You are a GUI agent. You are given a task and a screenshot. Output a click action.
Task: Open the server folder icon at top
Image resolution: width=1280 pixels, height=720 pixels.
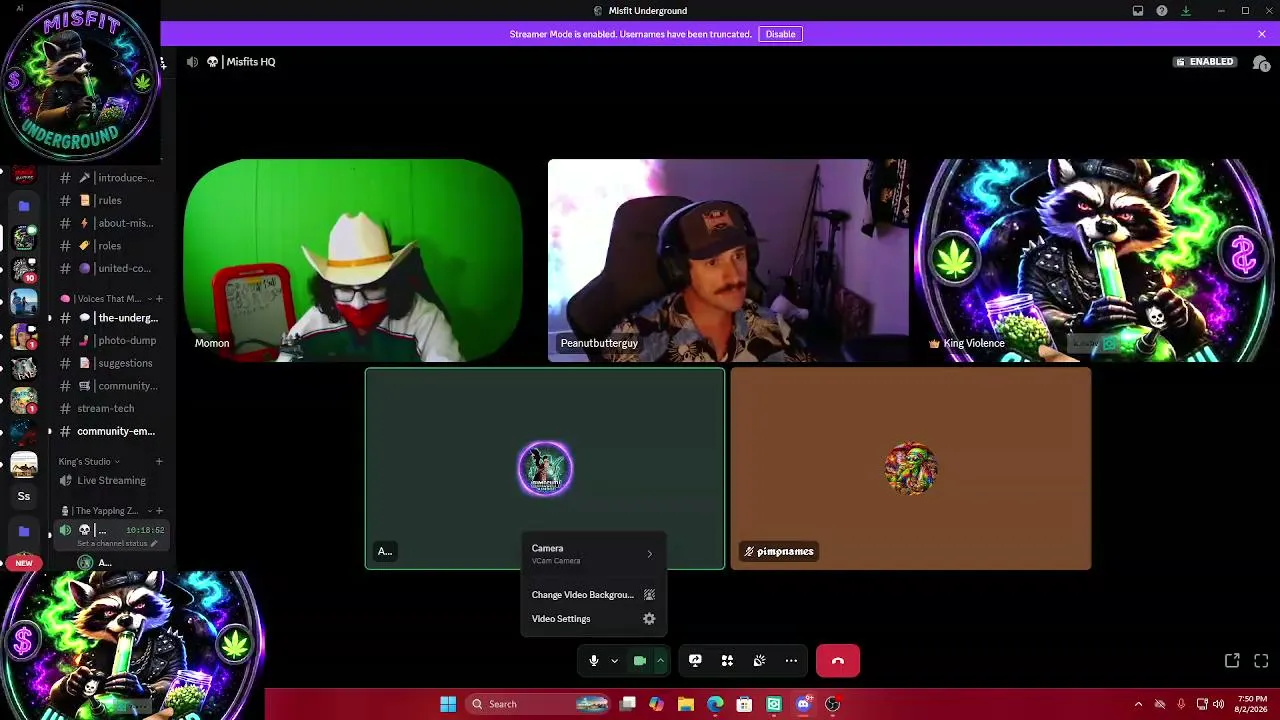coord(24,206)
